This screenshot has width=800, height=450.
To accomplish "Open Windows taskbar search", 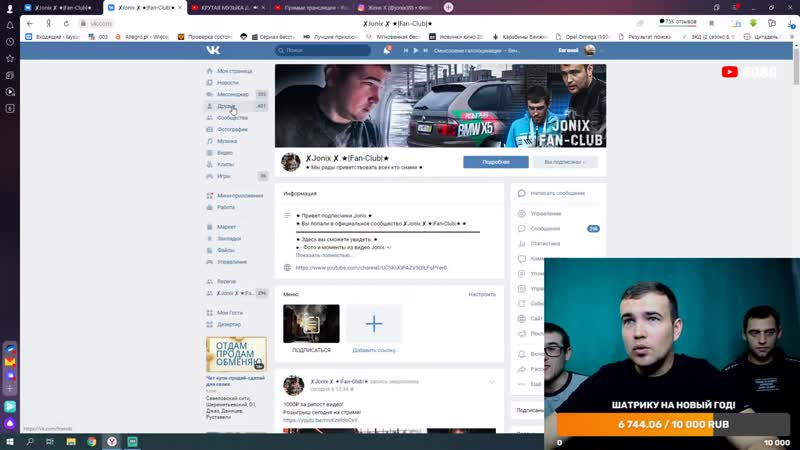I will click(x=30, y=442).
